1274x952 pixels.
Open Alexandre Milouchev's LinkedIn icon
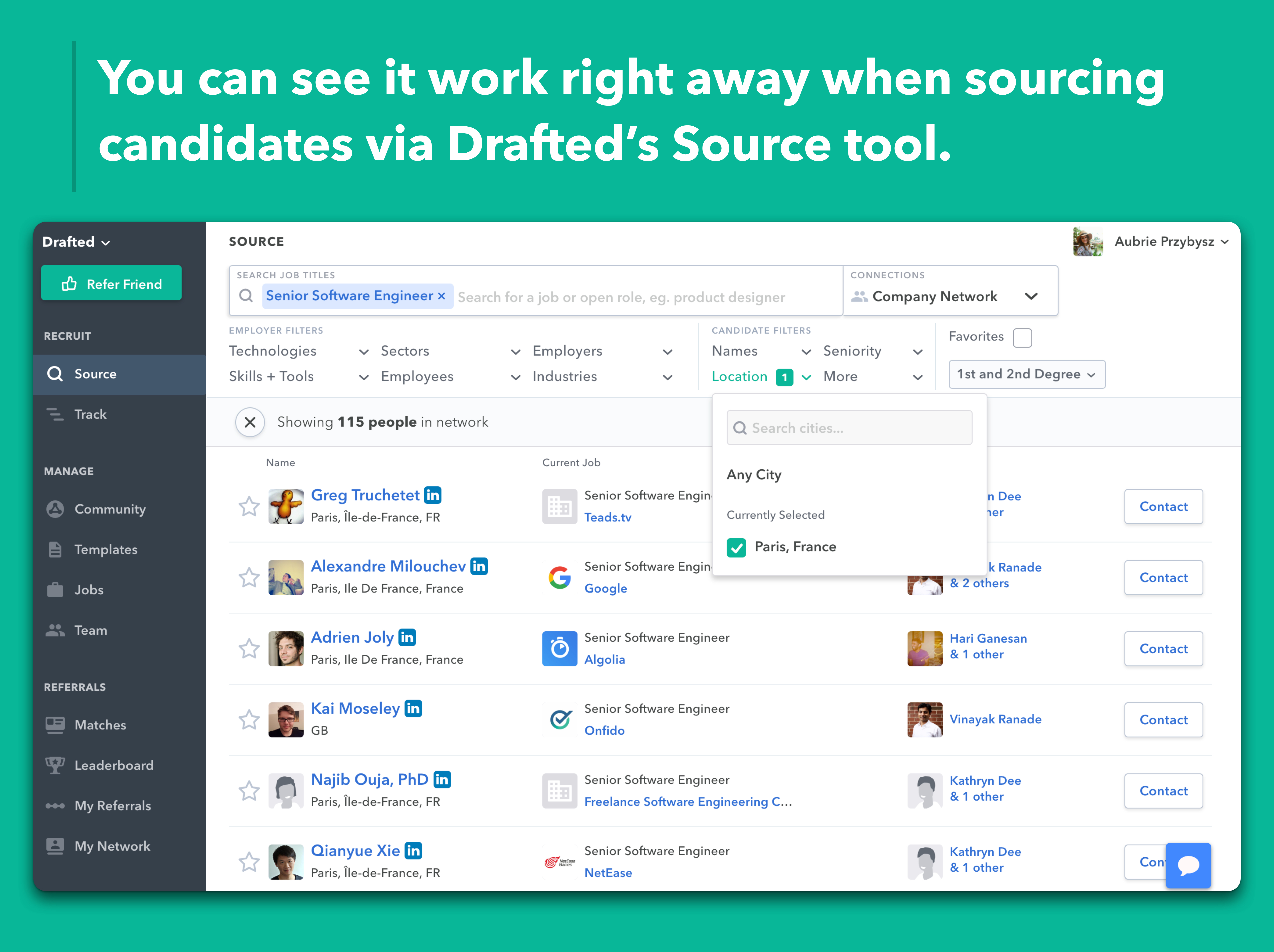pyautogui.click(x=479, y=567)
